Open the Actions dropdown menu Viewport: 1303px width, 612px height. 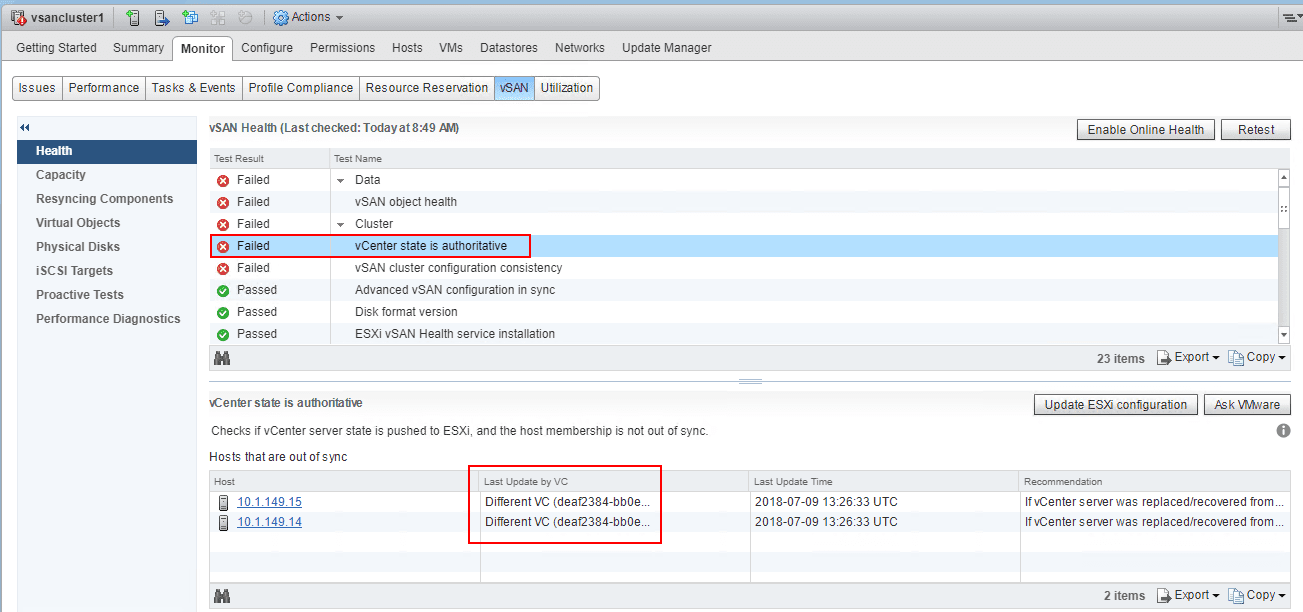pyautogui.click(x=308, y=17)
